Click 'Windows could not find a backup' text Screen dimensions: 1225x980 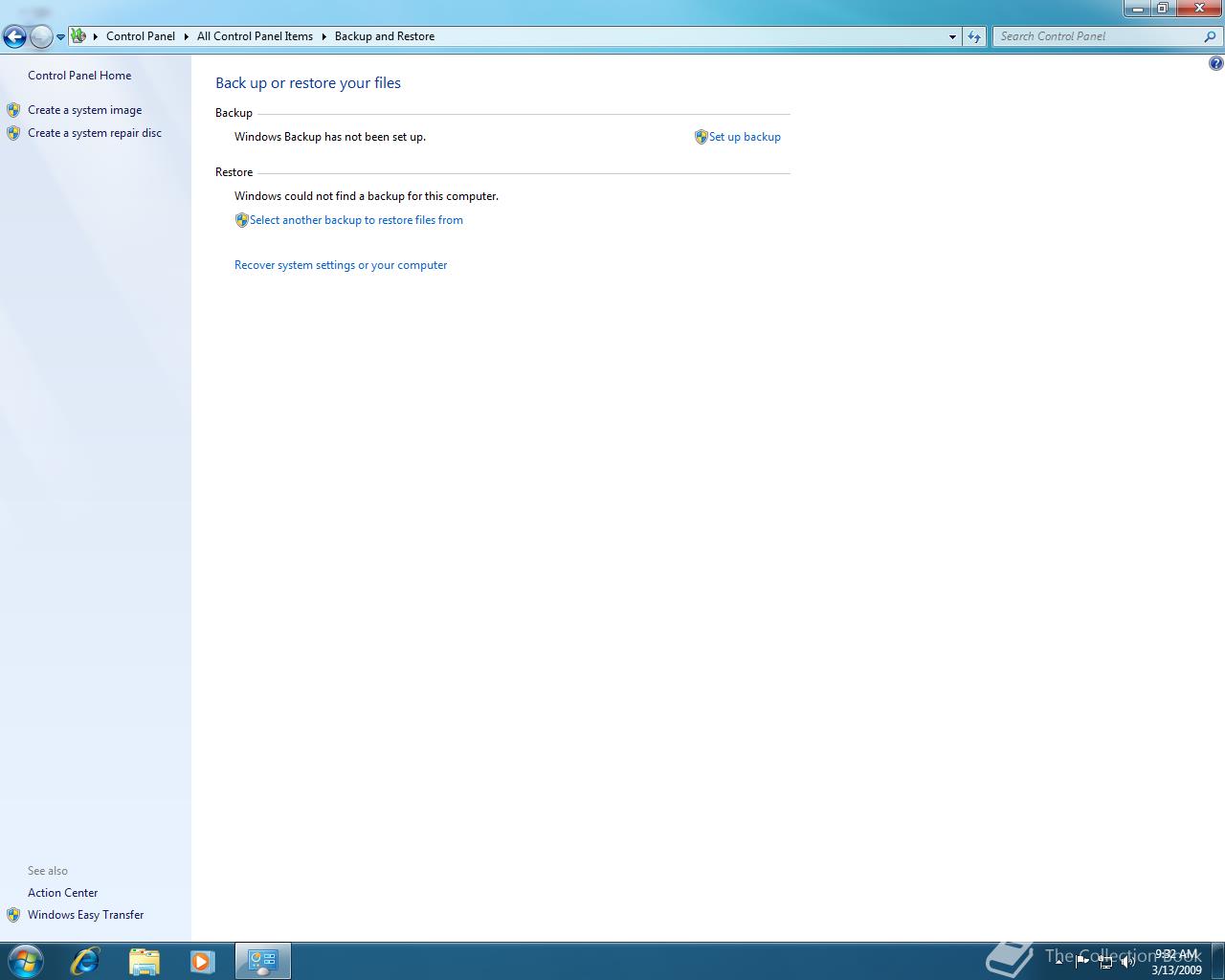[367, 196]
